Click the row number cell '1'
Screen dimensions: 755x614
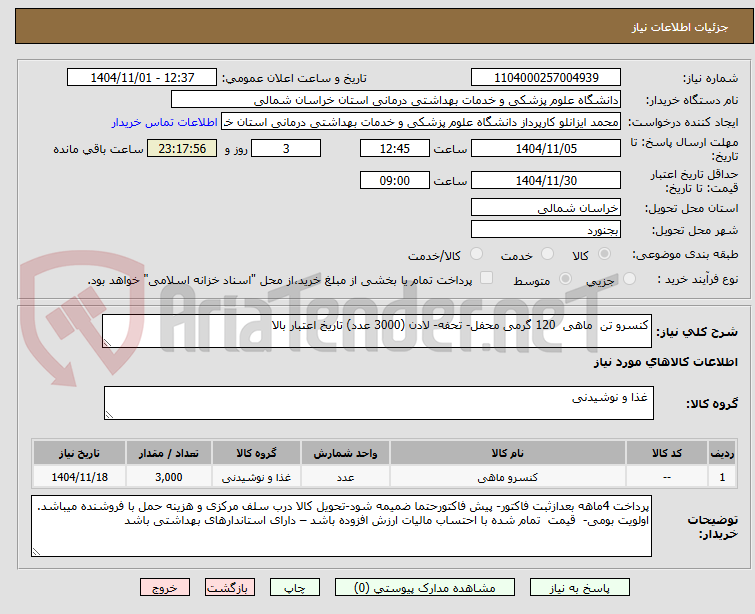coord(722,477)
